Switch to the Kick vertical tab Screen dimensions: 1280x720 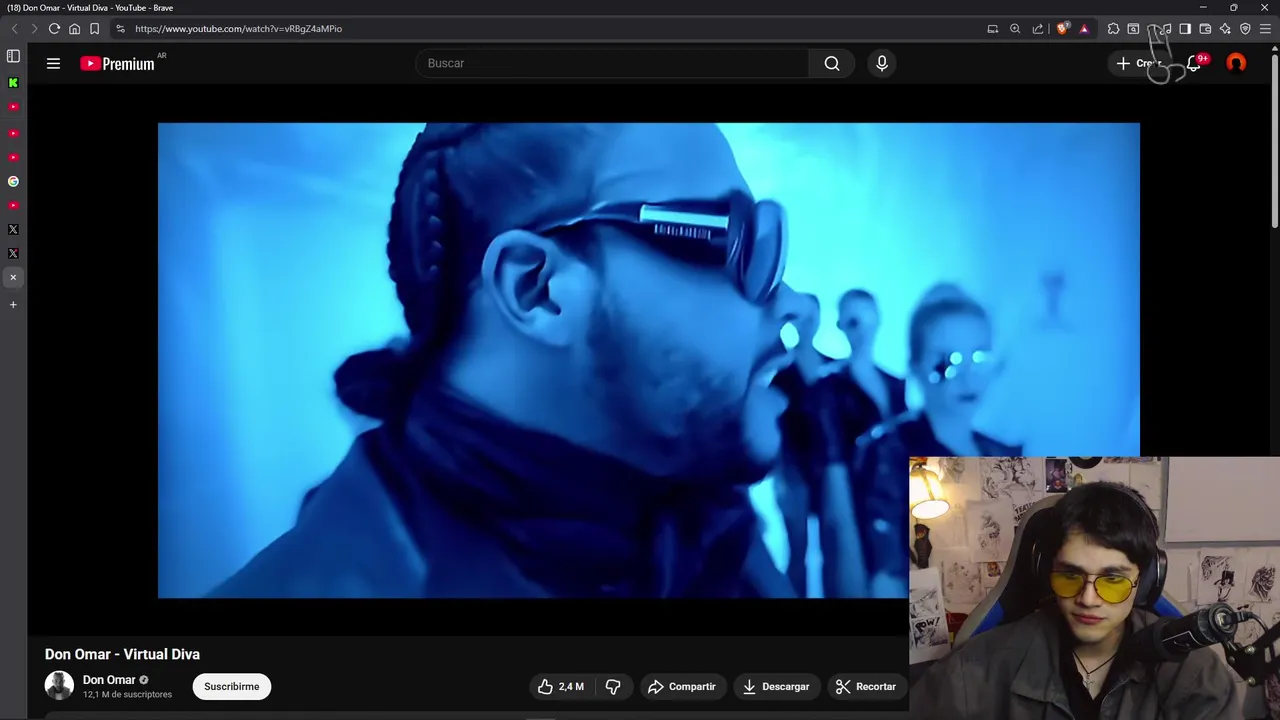[13, 83]
